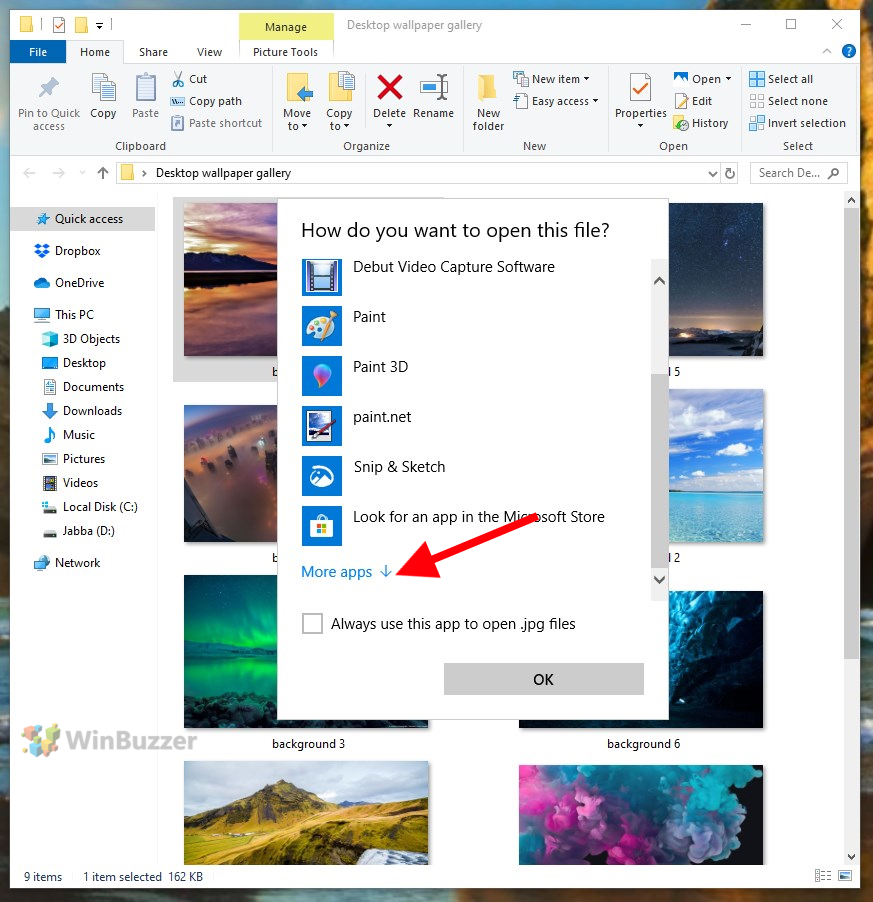Click the app list scrollbar up arrow
This screenshot has width=873, height=902.
(x=660, y=281)
